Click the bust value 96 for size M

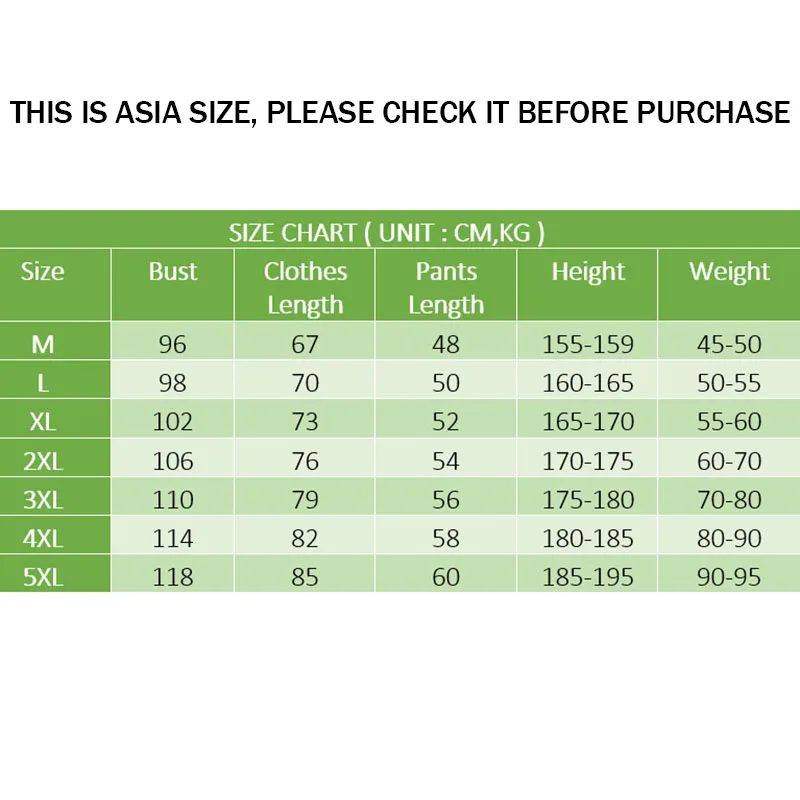click(173, 345)
